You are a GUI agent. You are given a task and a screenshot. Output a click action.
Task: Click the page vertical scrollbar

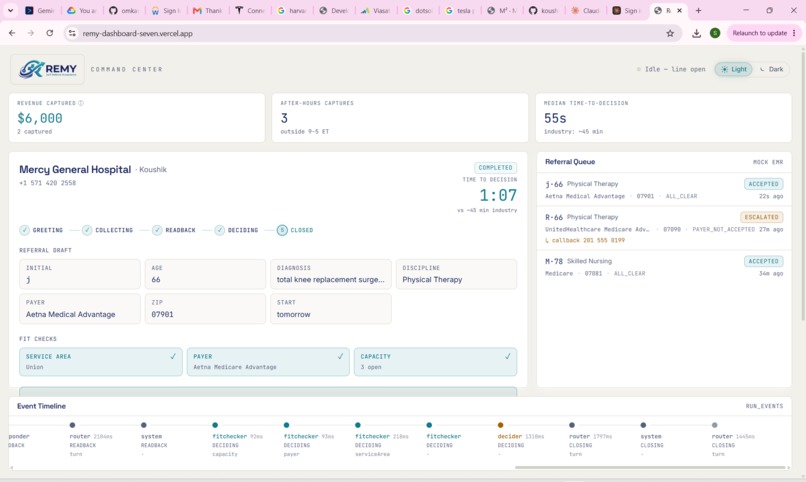[x=803, y=185]
